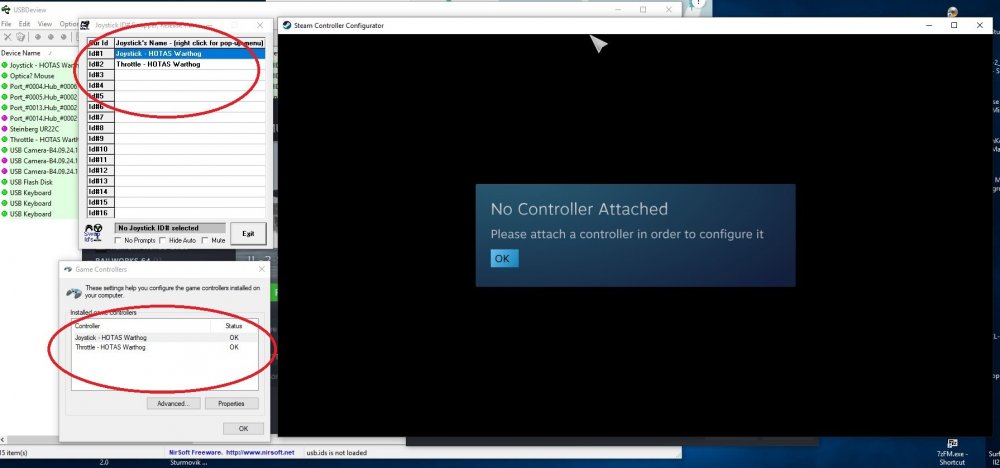Click the gamepad icon in Game Controllers title bar

(68, 269)
